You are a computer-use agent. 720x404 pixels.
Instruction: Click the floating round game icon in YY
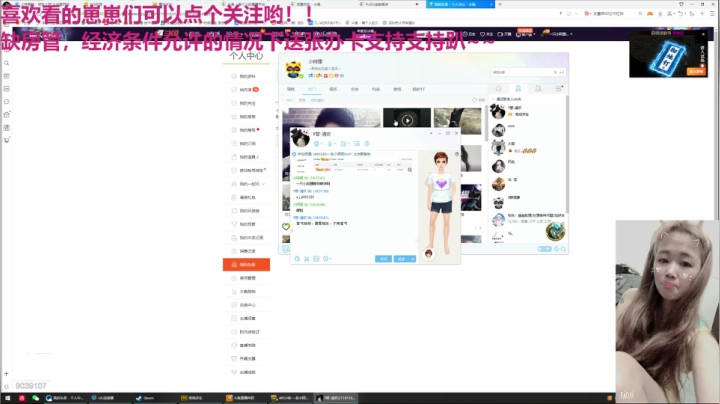coord(555,231)
